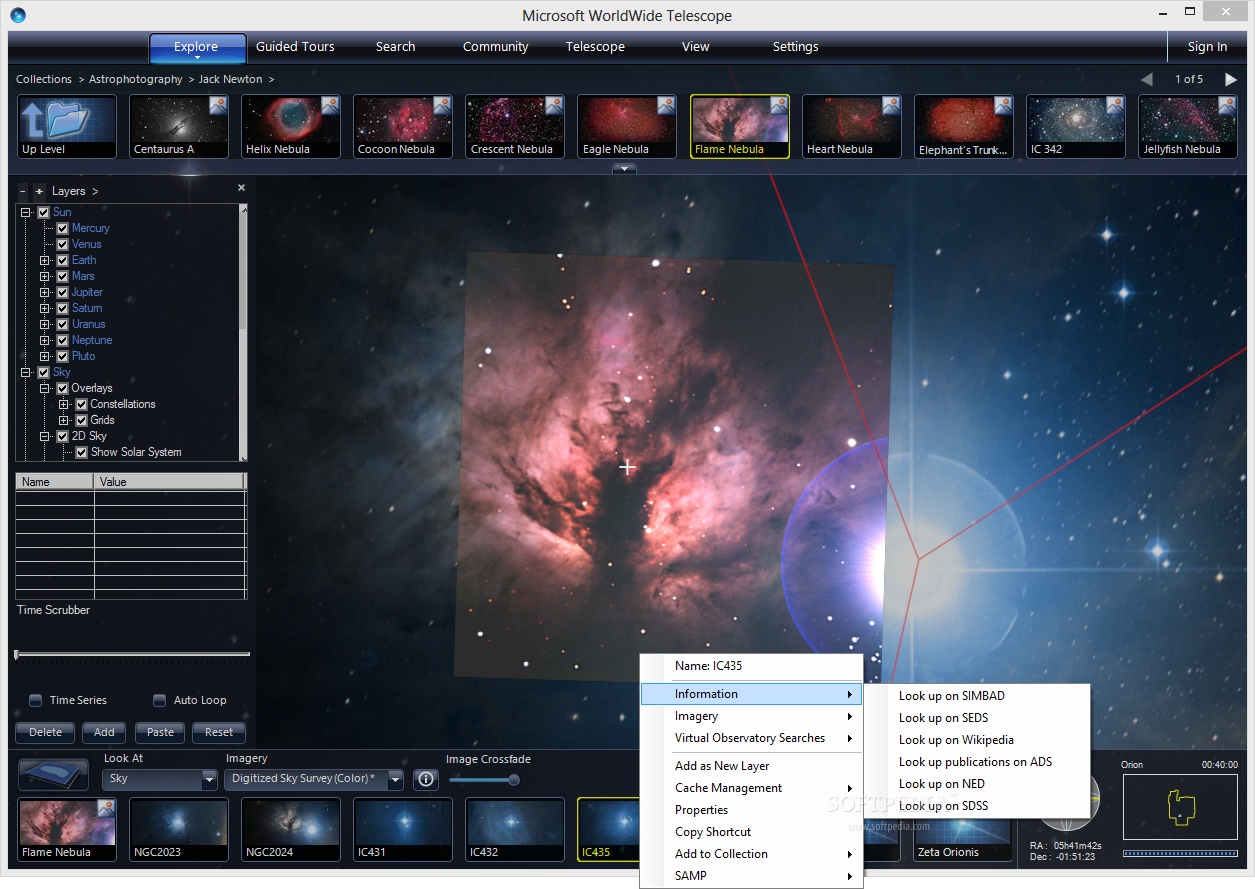Toggle the Earth layer checkbox
The width and height of the screenshot is (1255, 889).
62,260
